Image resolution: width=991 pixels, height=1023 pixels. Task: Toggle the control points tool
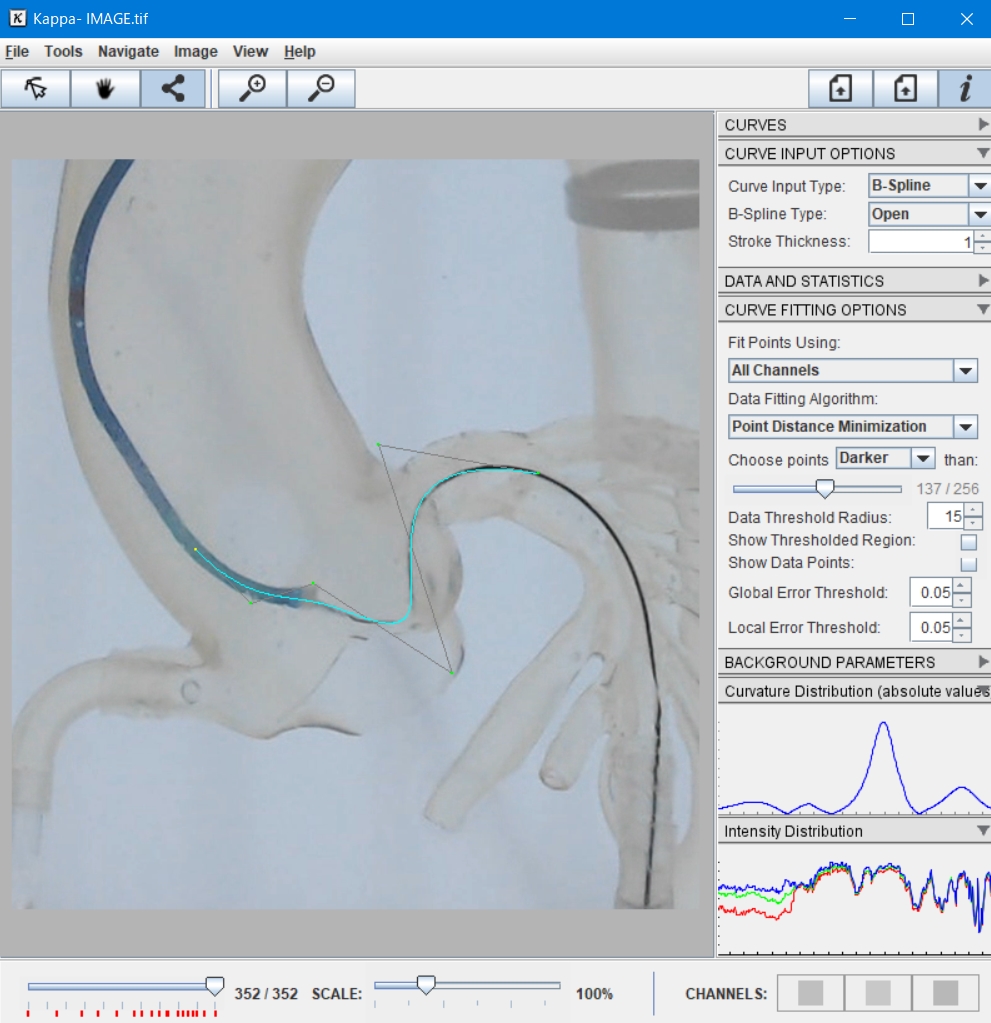173,89
